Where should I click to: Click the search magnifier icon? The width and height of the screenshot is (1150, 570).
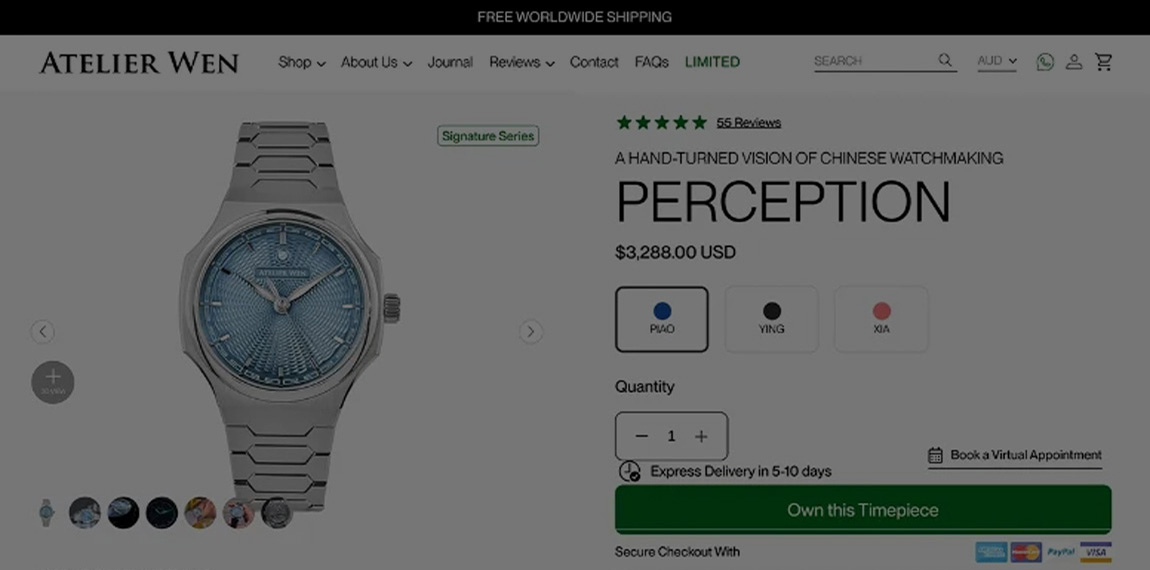(x=945, y=60)
